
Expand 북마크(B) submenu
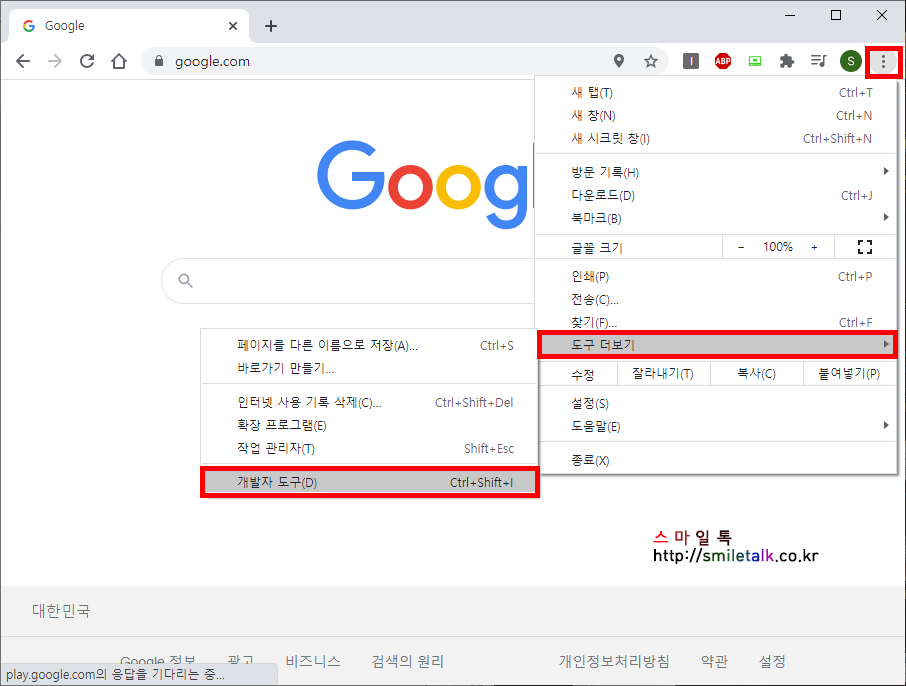click(x=716, y=218)
